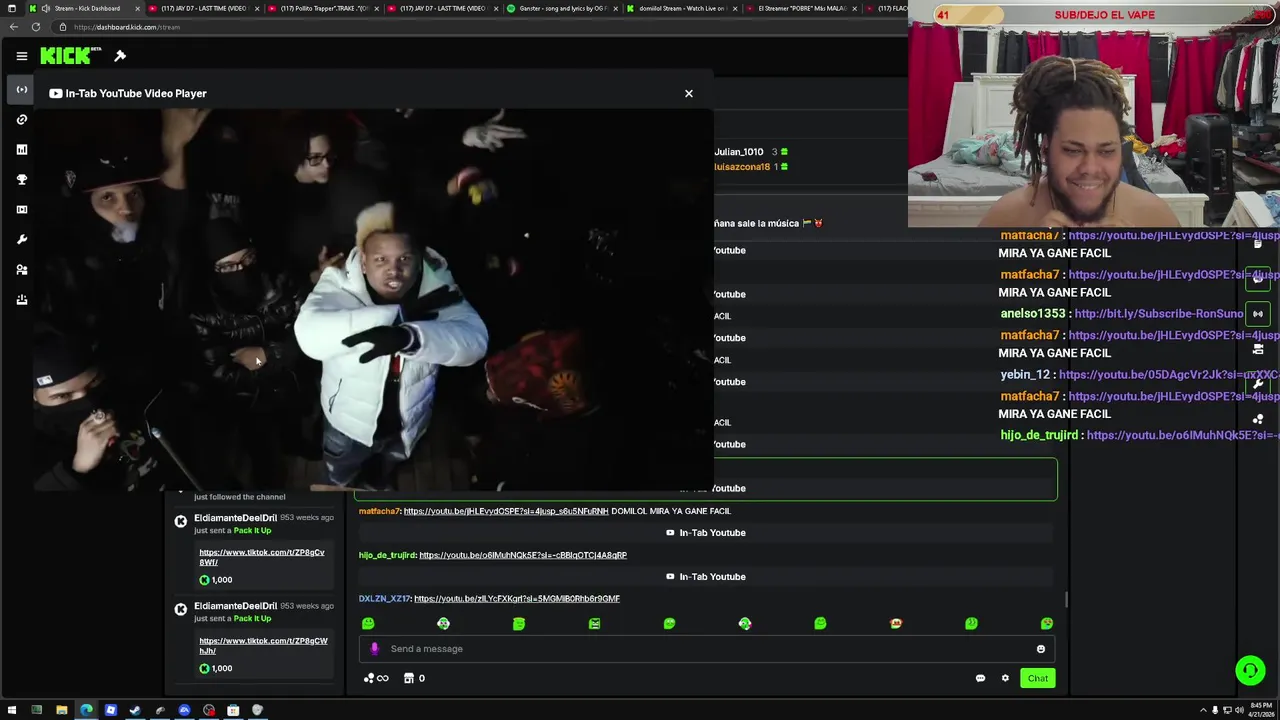Open the trophy achievements sidebar icon
Viewport: 1280px width, 720px height.
click(21, 180)
